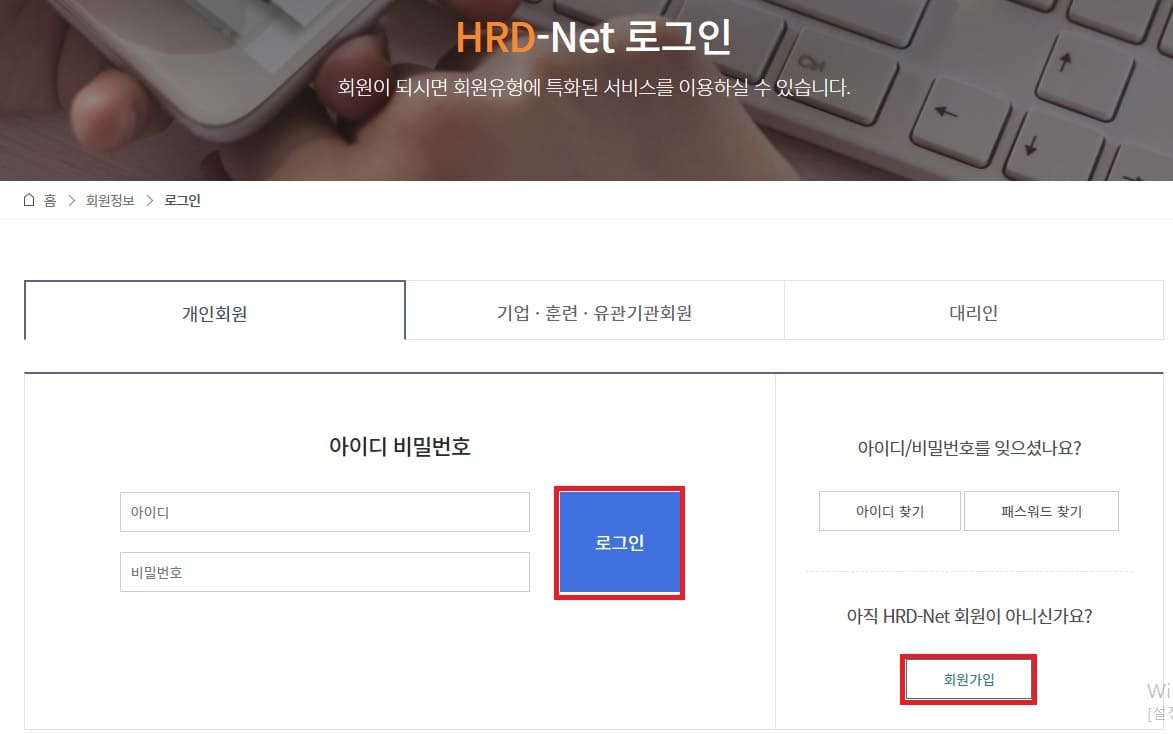Focus the 비밀번호 input field
Viewport: 1173px width, 734px height.
pyautogui.click(x=325, y=572)
